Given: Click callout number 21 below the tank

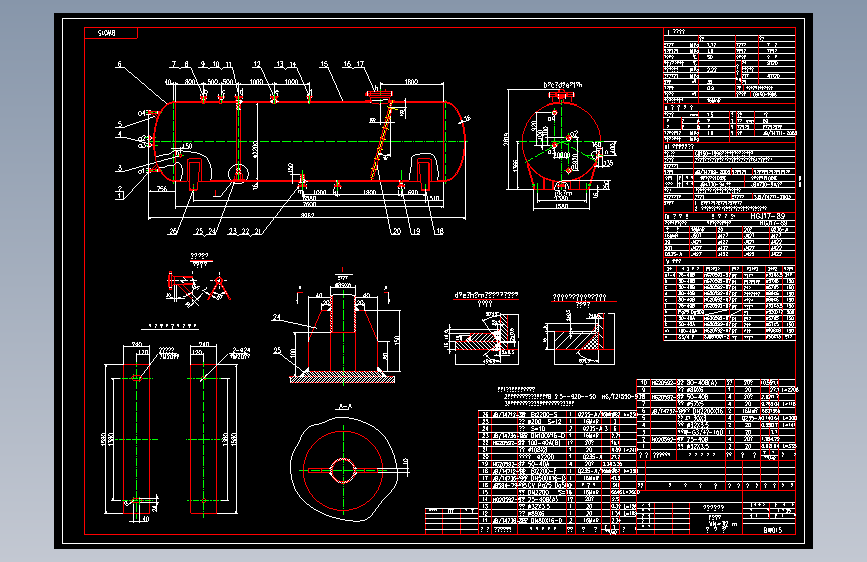Looking at the screenshot, I should point(257,231).
